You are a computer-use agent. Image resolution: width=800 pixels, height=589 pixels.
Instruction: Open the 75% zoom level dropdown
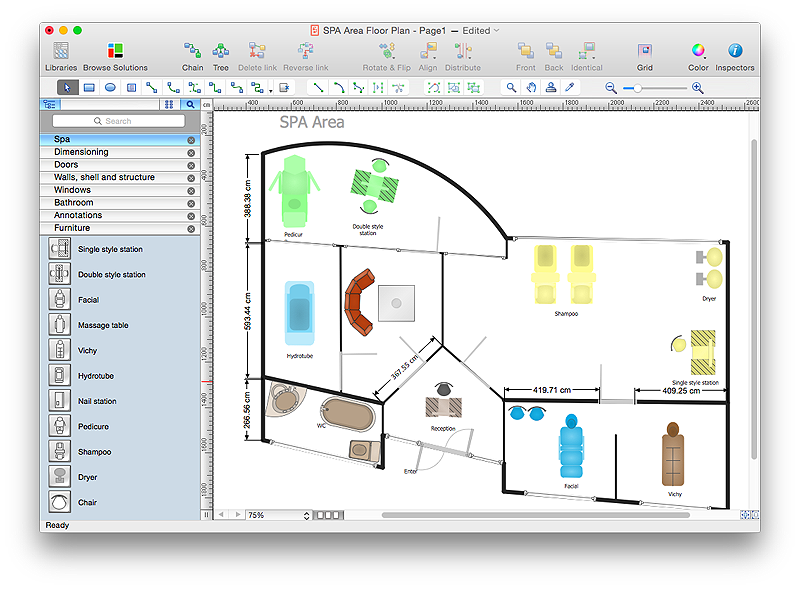tap(279, 515)
